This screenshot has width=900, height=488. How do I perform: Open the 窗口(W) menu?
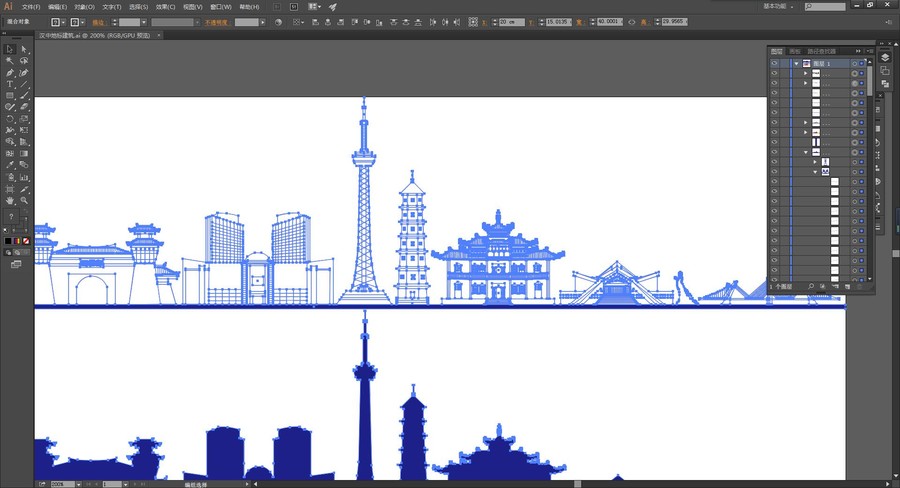[220, 7]
